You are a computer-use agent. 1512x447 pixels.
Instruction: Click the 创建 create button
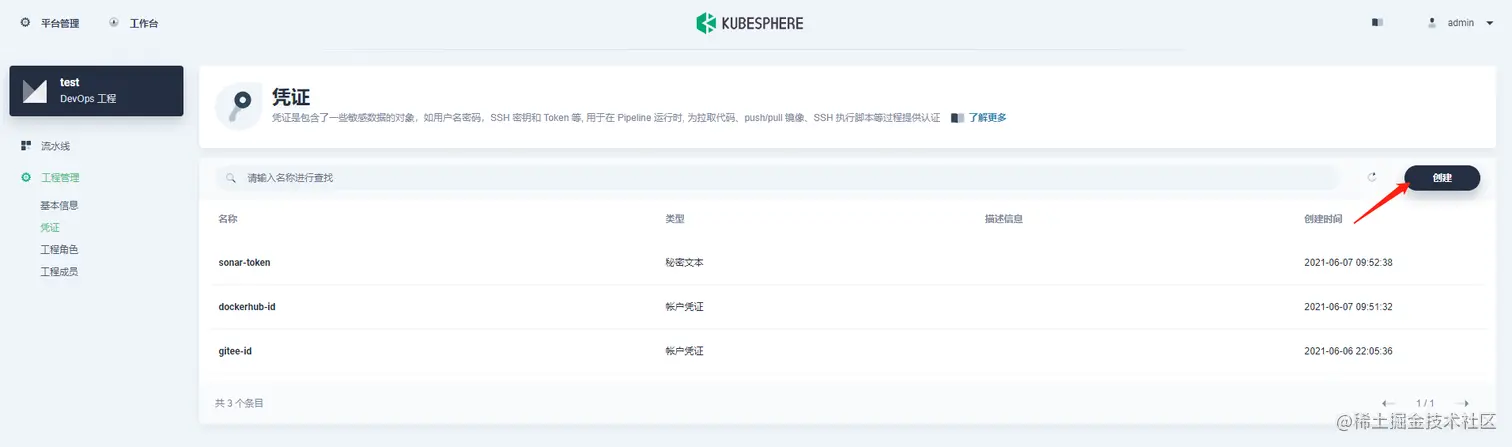[1442, 177]
